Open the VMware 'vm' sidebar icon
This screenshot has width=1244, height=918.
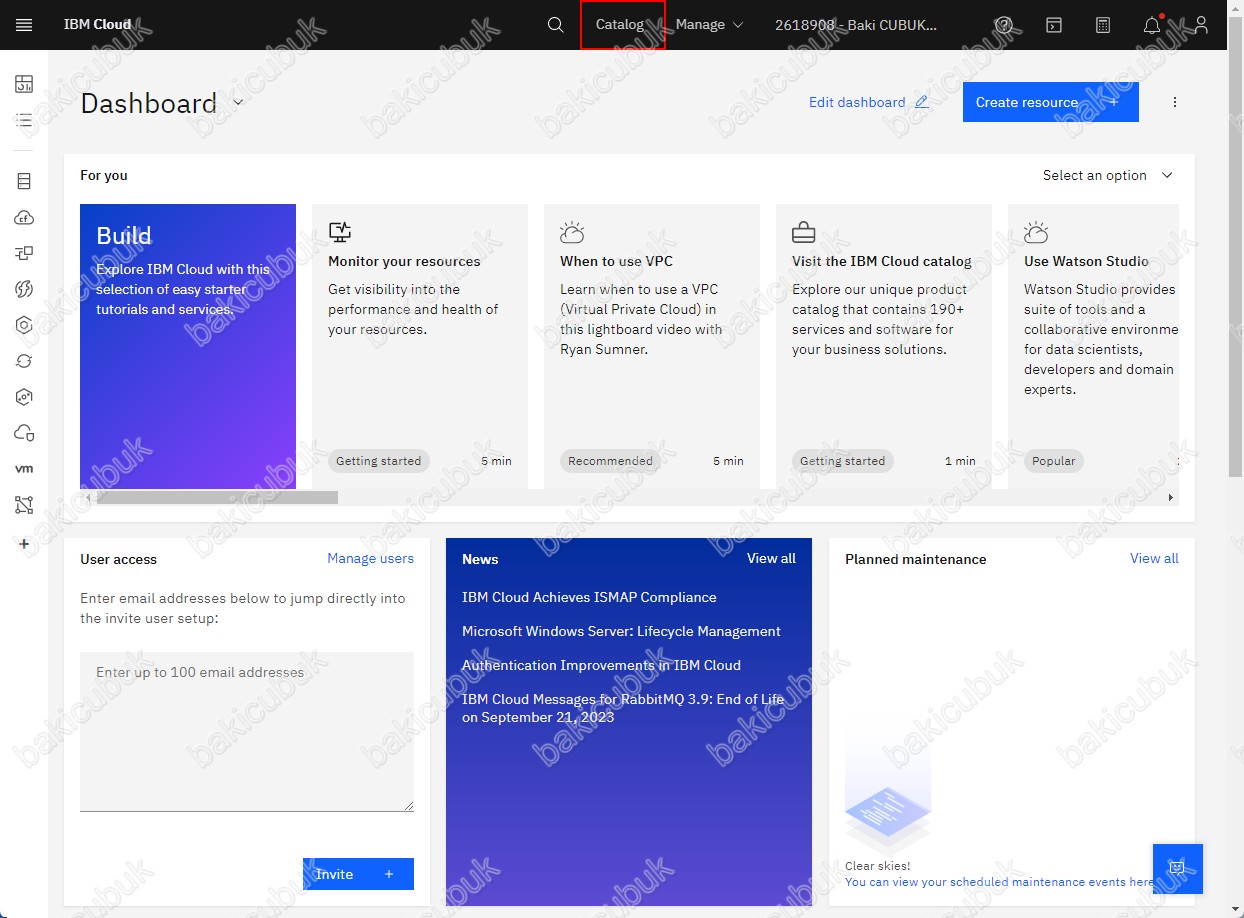pyautogui.click(x=24, y=469)
